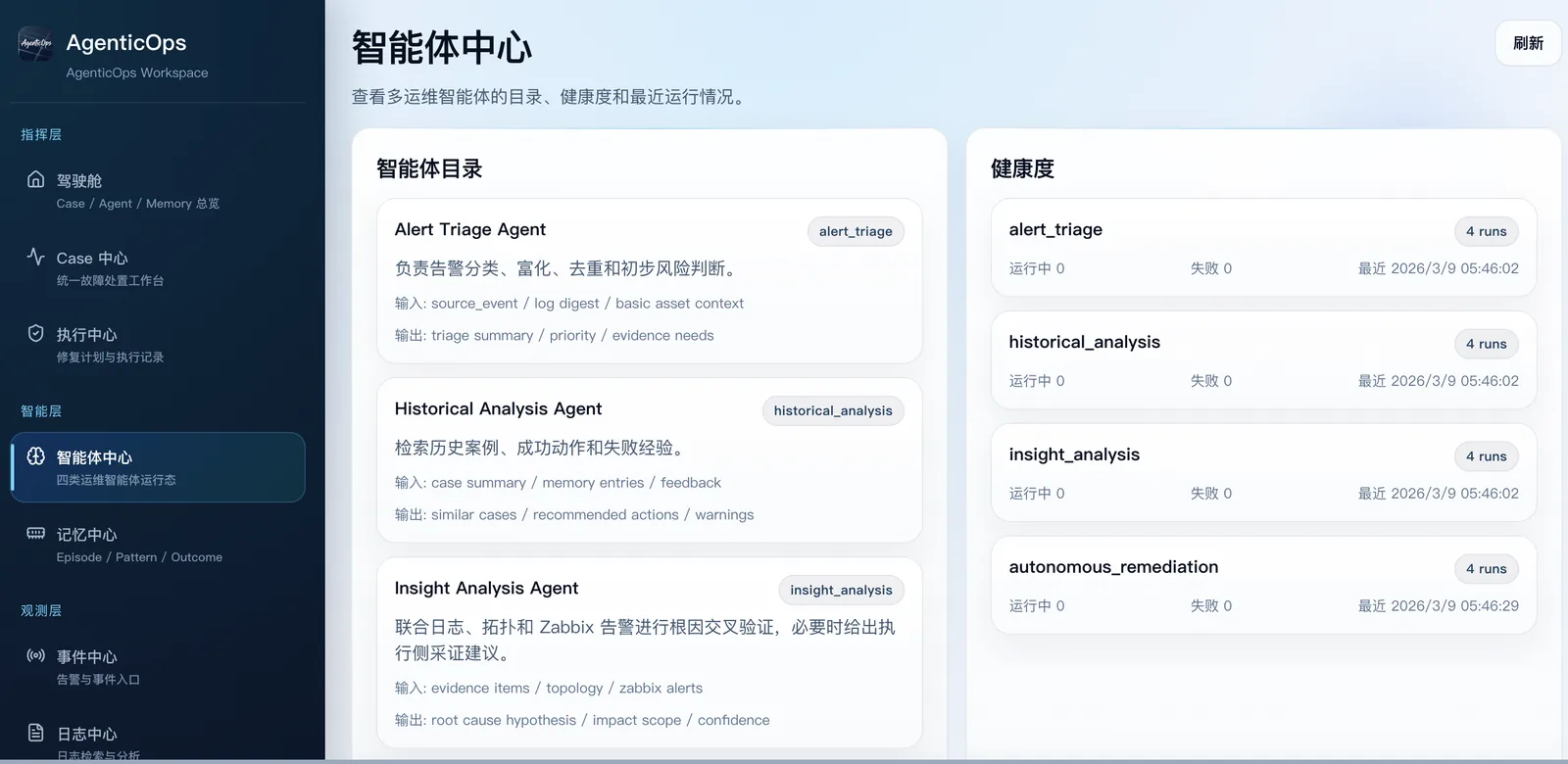This screenshot has width=1568, height=764.
Task: Open the Insight Analysis Agent card
Action: pos(649,652)
